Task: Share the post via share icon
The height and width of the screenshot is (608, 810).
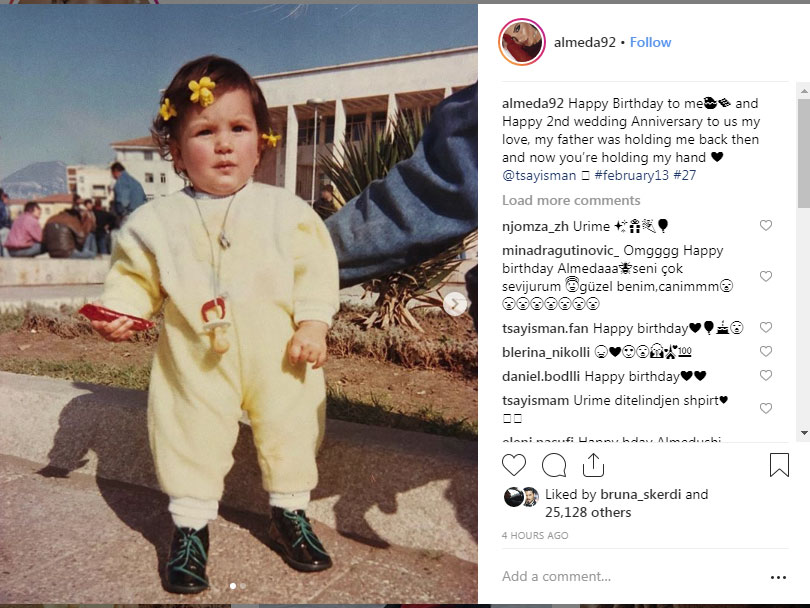Action: point(593,465)
